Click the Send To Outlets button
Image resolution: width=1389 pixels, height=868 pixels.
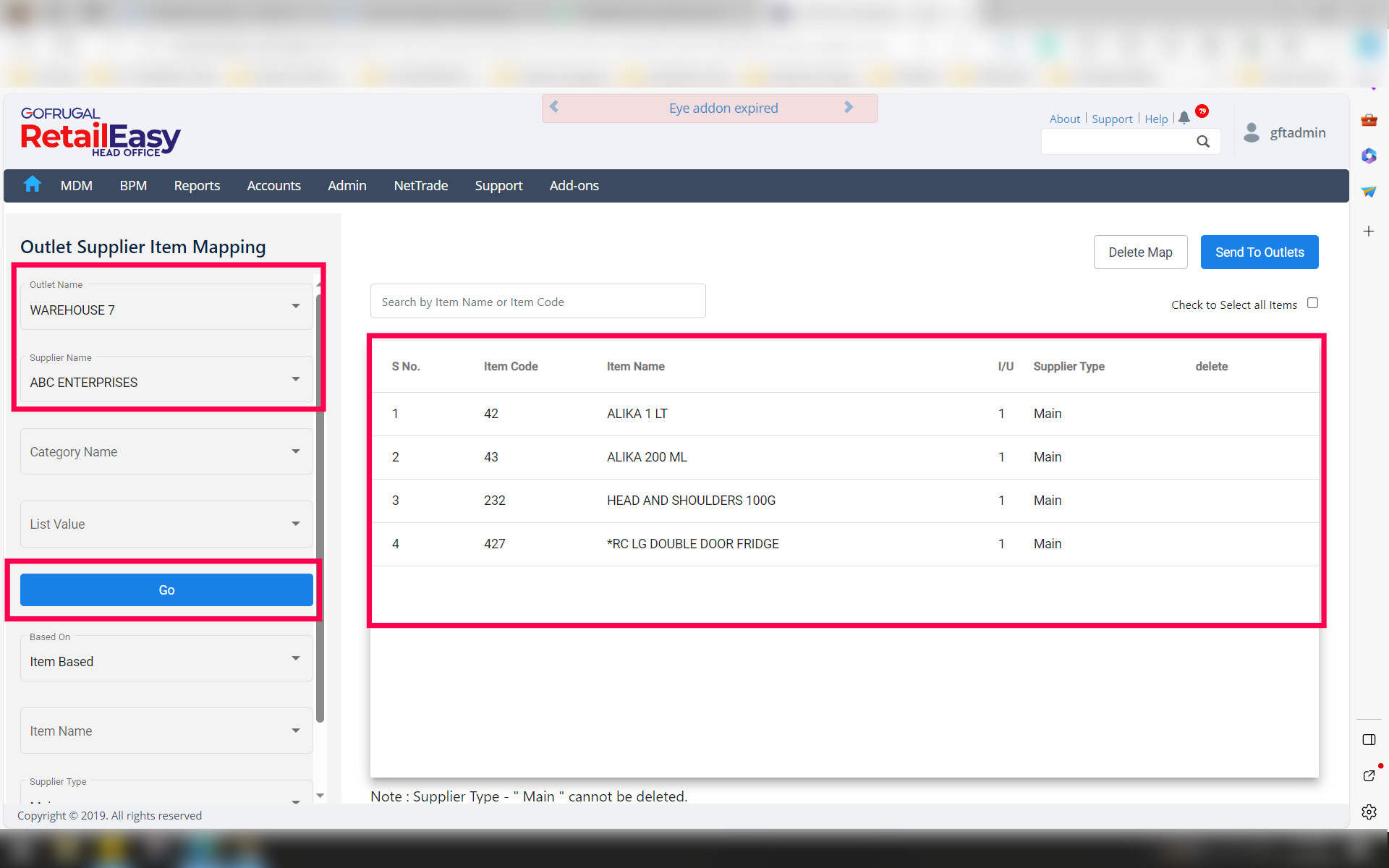coord(1259,252)
